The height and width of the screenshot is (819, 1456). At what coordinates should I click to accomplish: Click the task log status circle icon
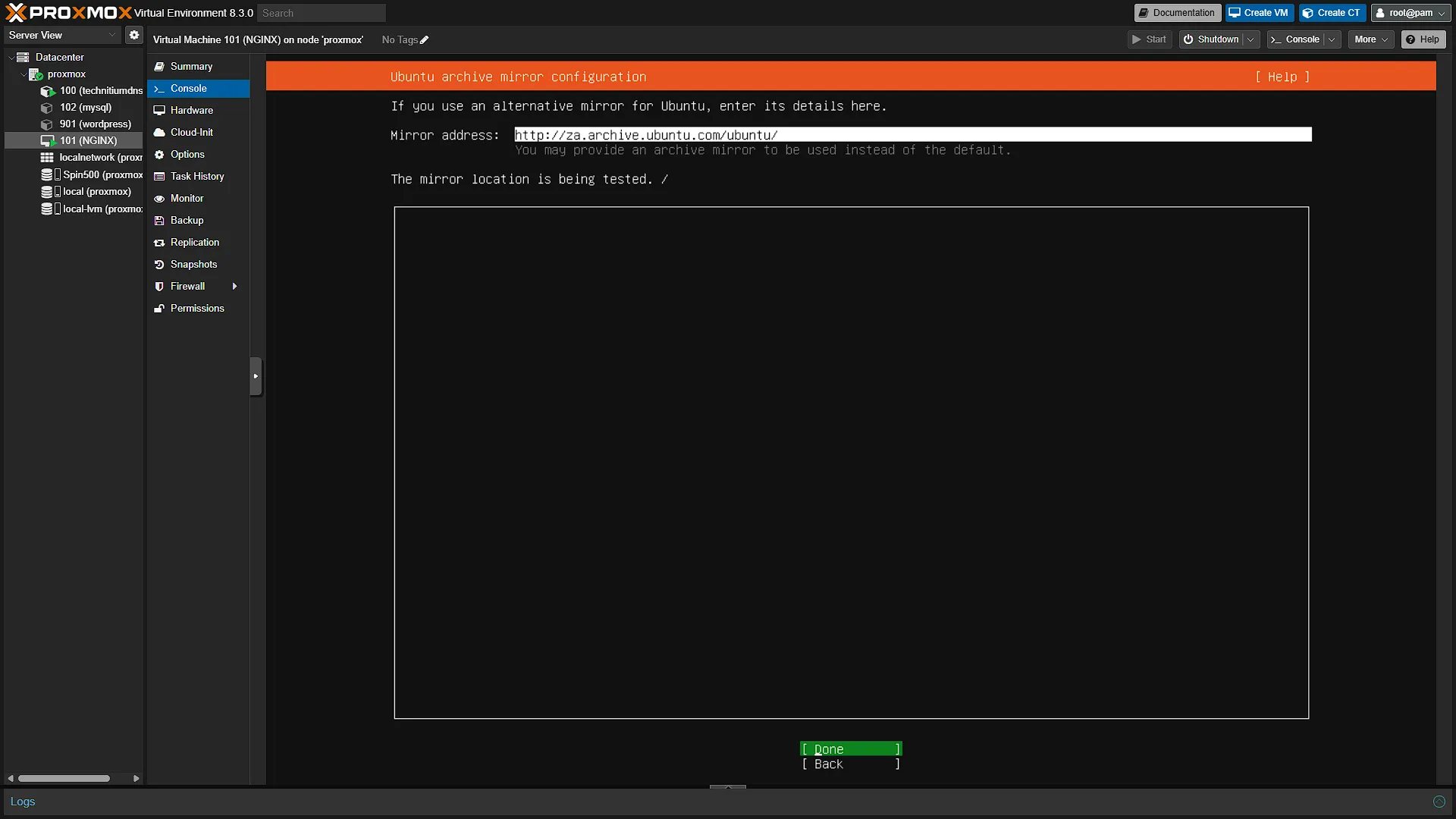pos(1439,802)
